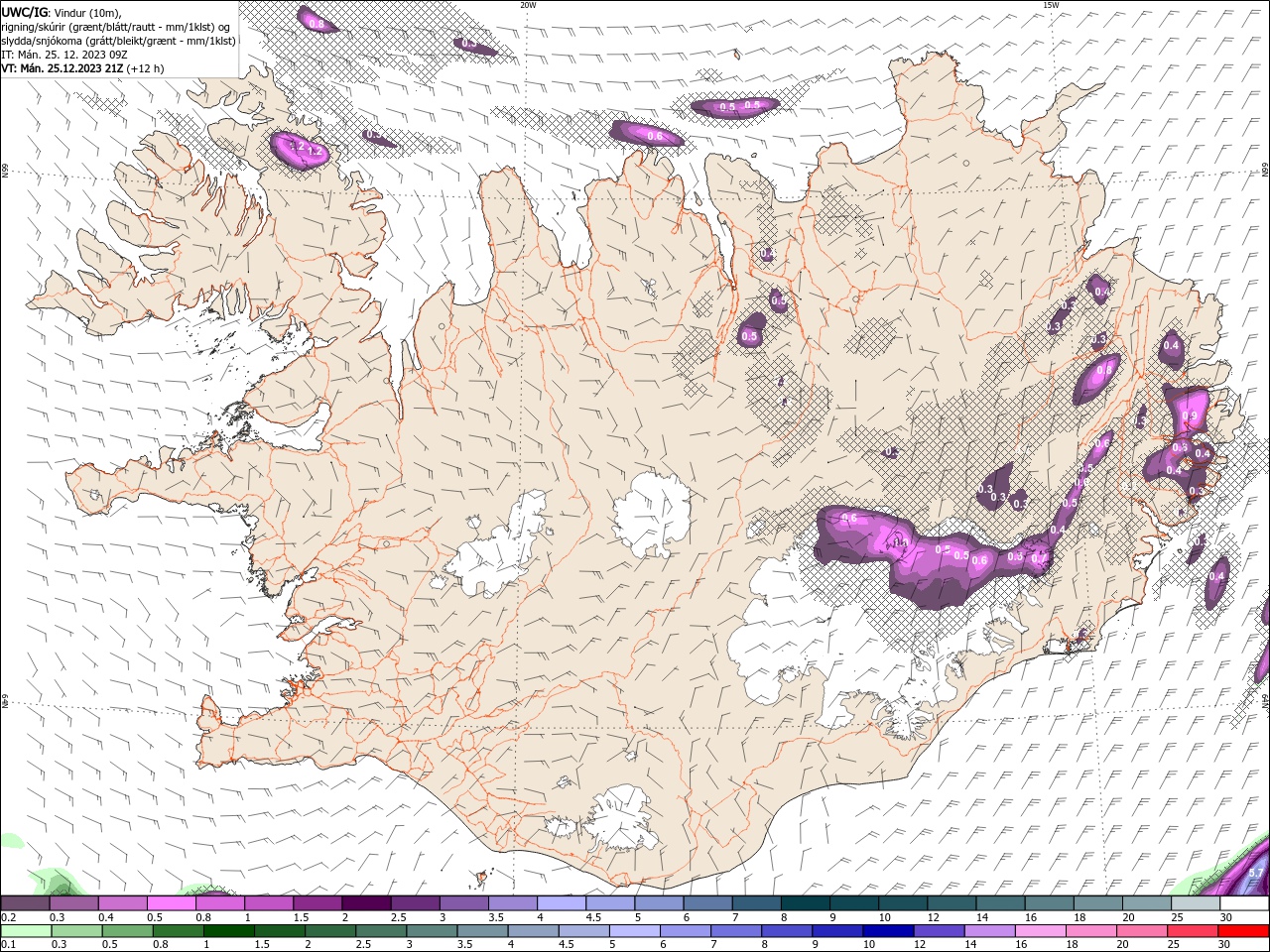The width and height of the screenshot is (1270, 952).
Task: Click the 25 coral red swatch in rain legend
Action: click(x=1194, y=931)
